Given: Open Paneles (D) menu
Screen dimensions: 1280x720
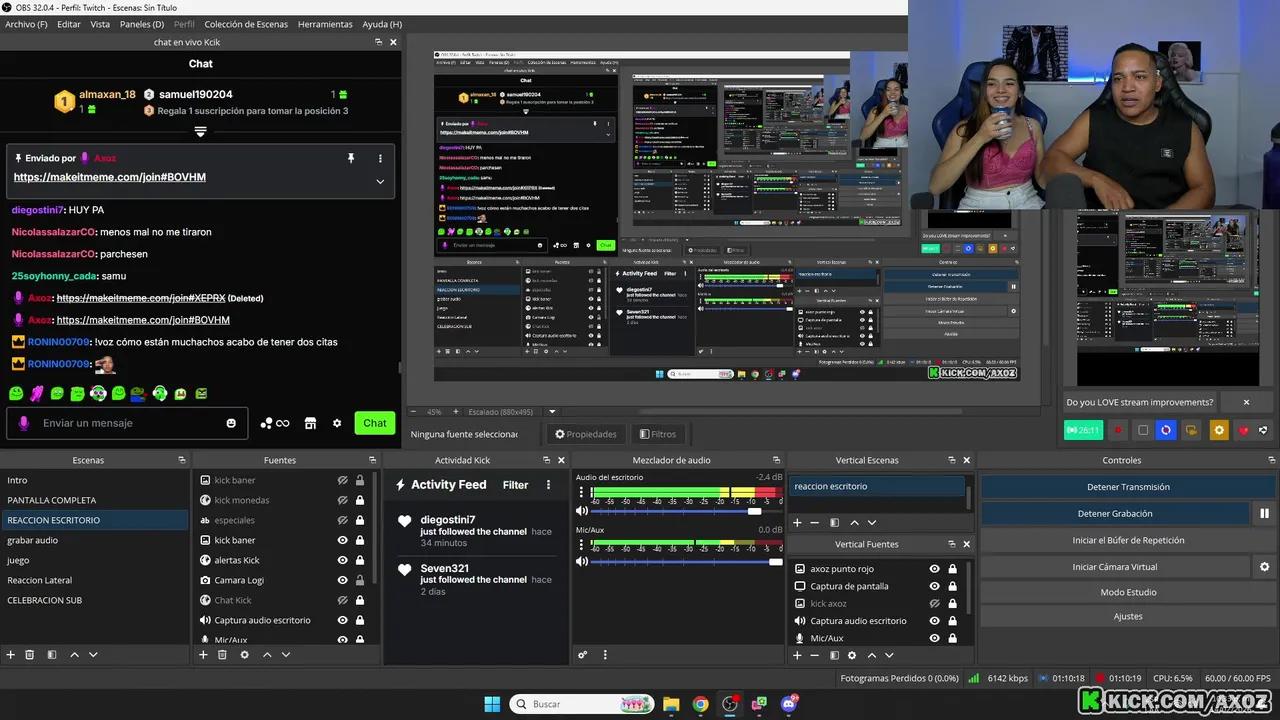Looking at the screenshot, I should 142,24.
